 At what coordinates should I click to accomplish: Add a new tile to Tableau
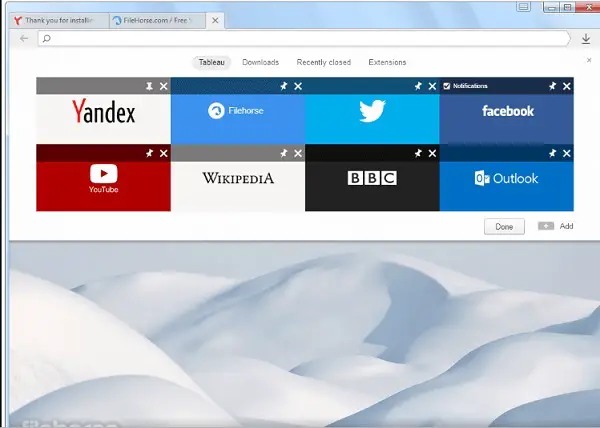tap(555, 226)
